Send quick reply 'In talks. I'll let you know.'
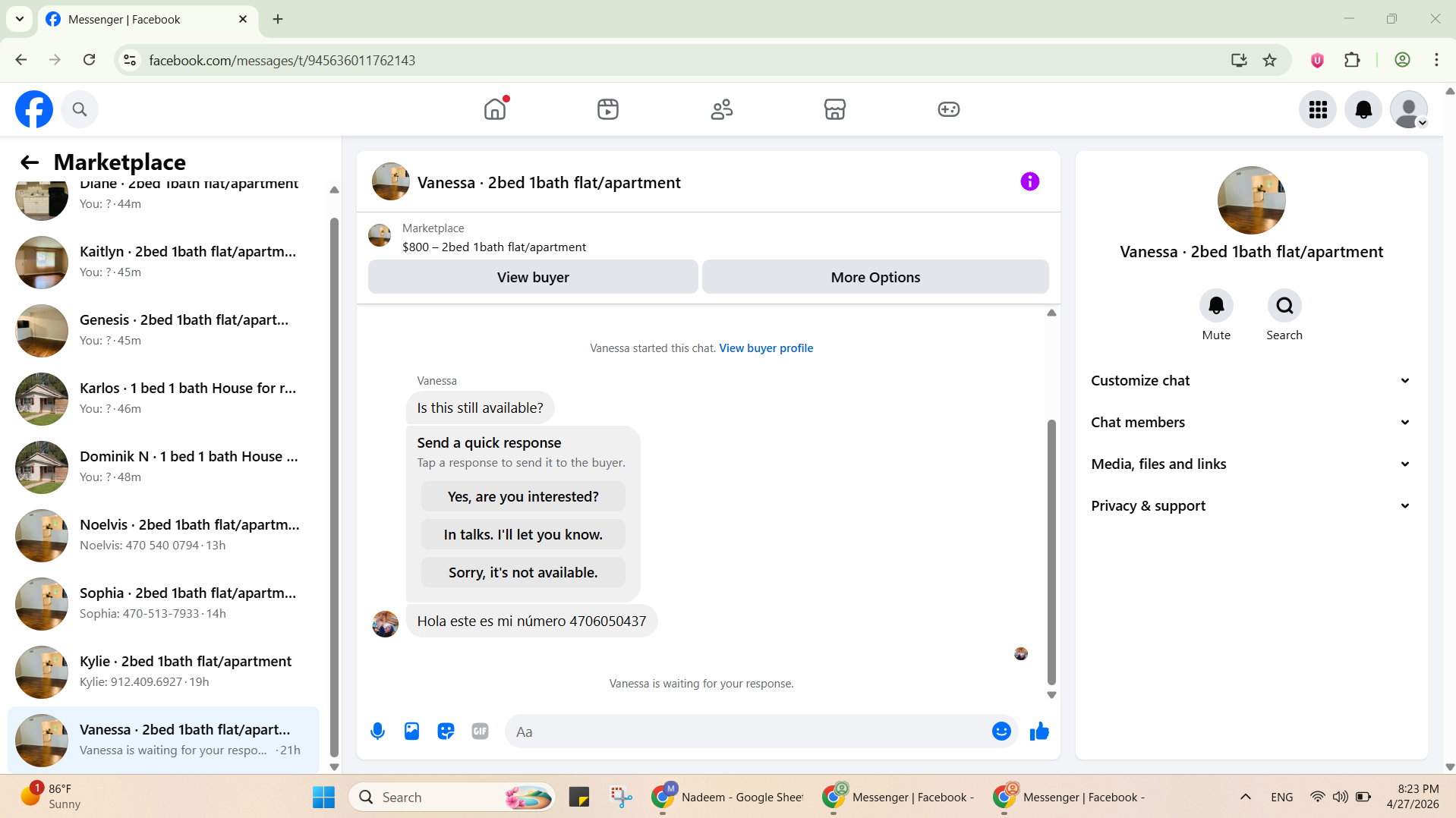The width and height of the screenshot is (1456, 818). pyautogui.click(x=523, y=535)
